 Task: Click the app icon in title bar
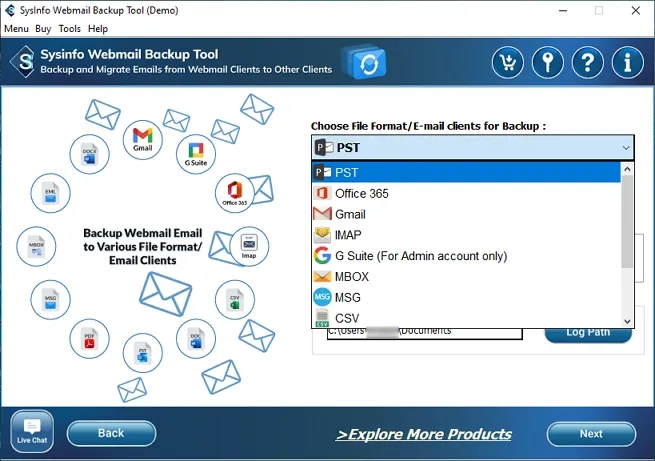point(10,10)
